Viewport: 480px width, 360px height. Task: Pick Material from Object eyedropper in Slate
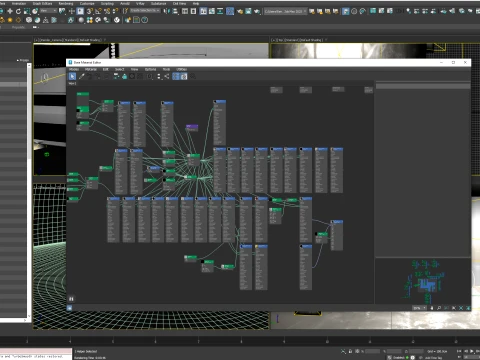[81, 76]
